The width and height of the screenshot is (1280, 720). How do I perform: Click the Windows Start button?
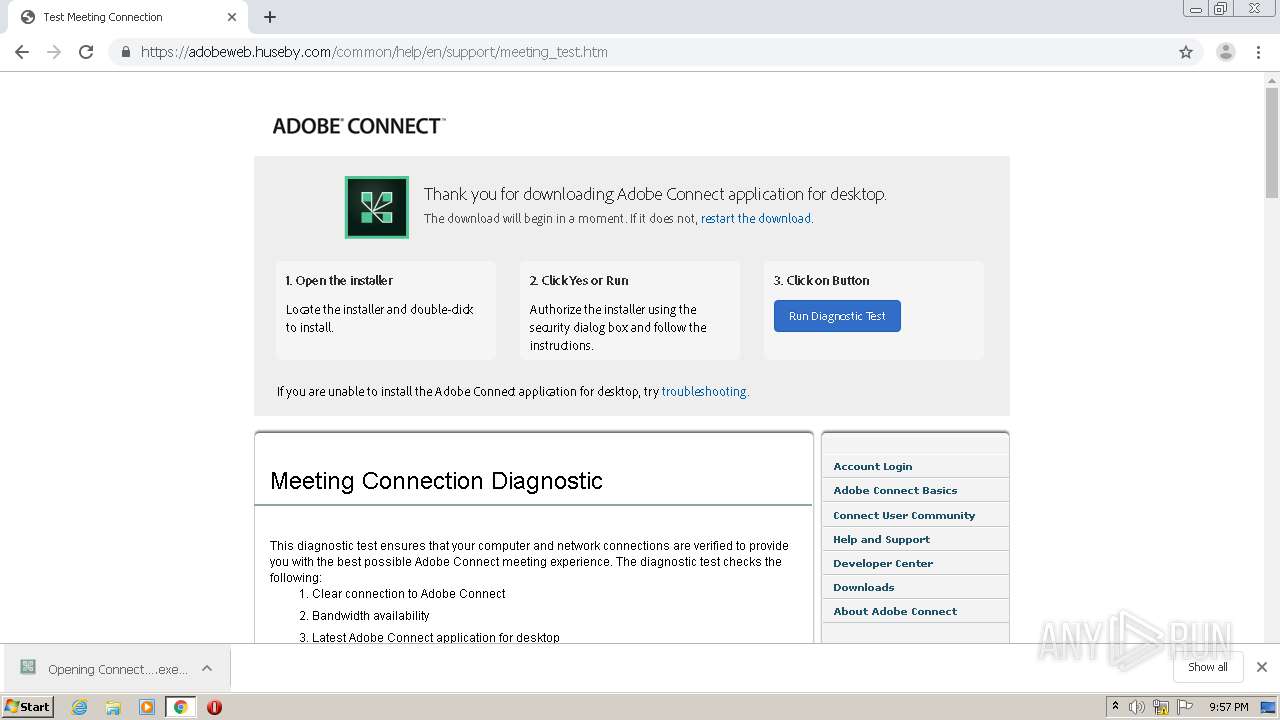point(28,706)
